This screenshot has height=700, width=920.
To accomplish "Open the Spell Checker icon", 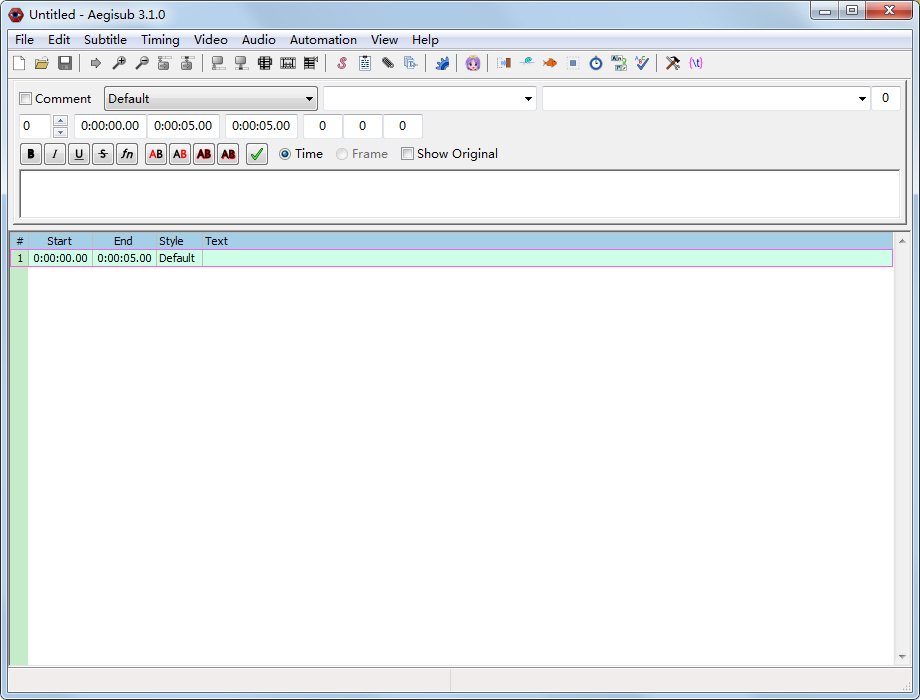I will [642, 63].
